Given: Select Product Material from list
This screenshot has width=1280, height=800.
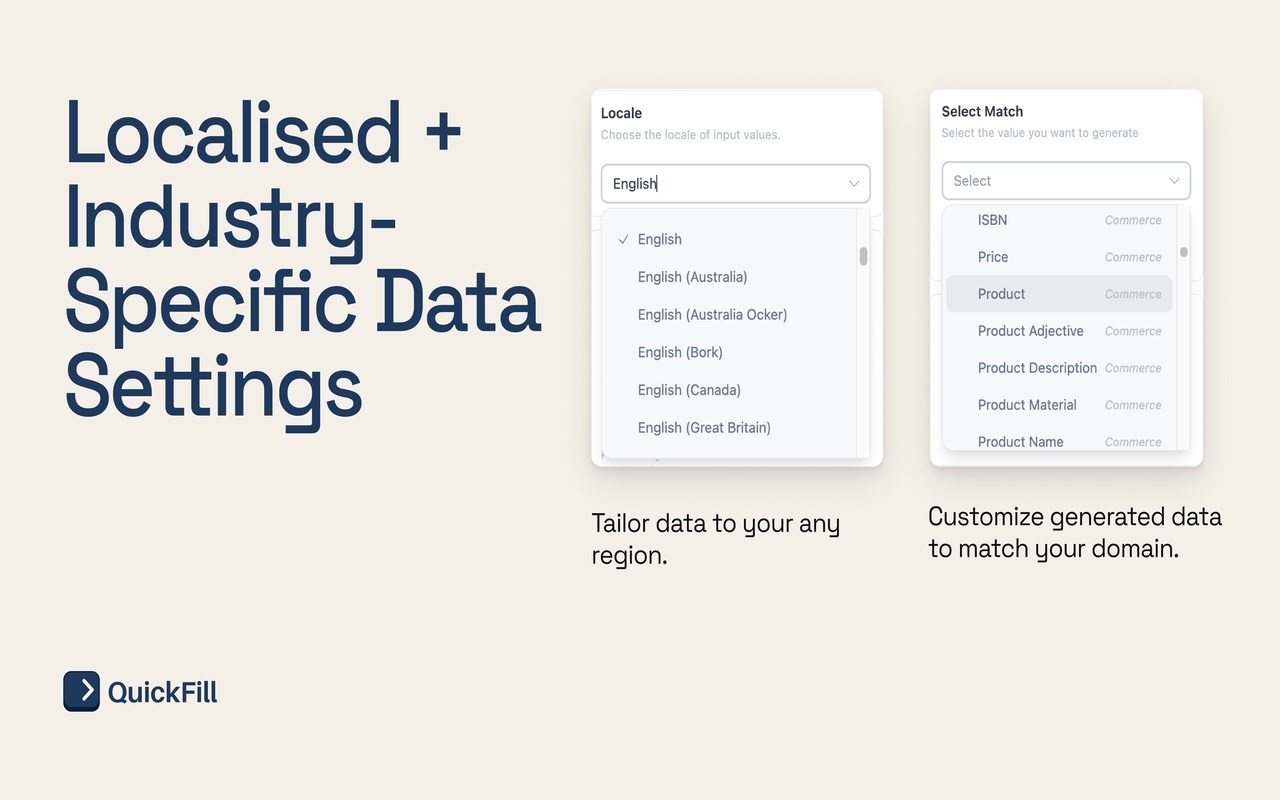Looking at the screenshot, I should coord(1027,405).
